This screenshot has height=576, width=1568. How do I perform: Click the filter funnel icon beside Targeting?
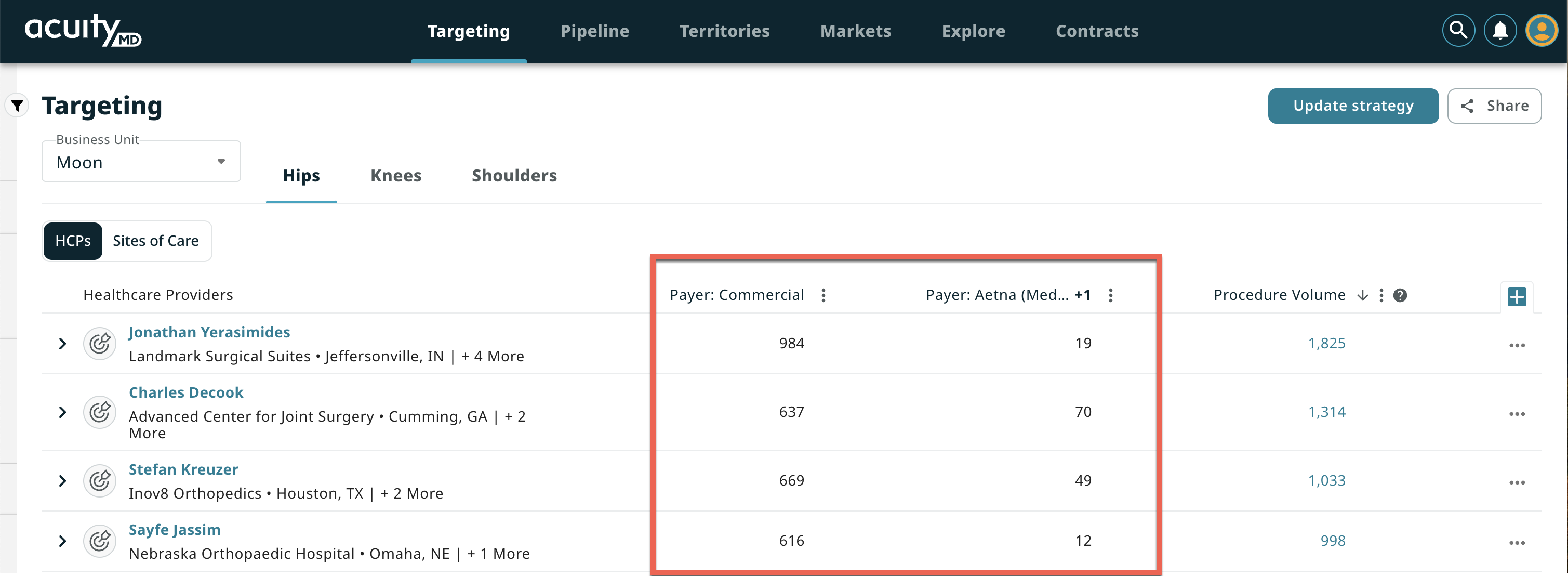tap(18, 106)
